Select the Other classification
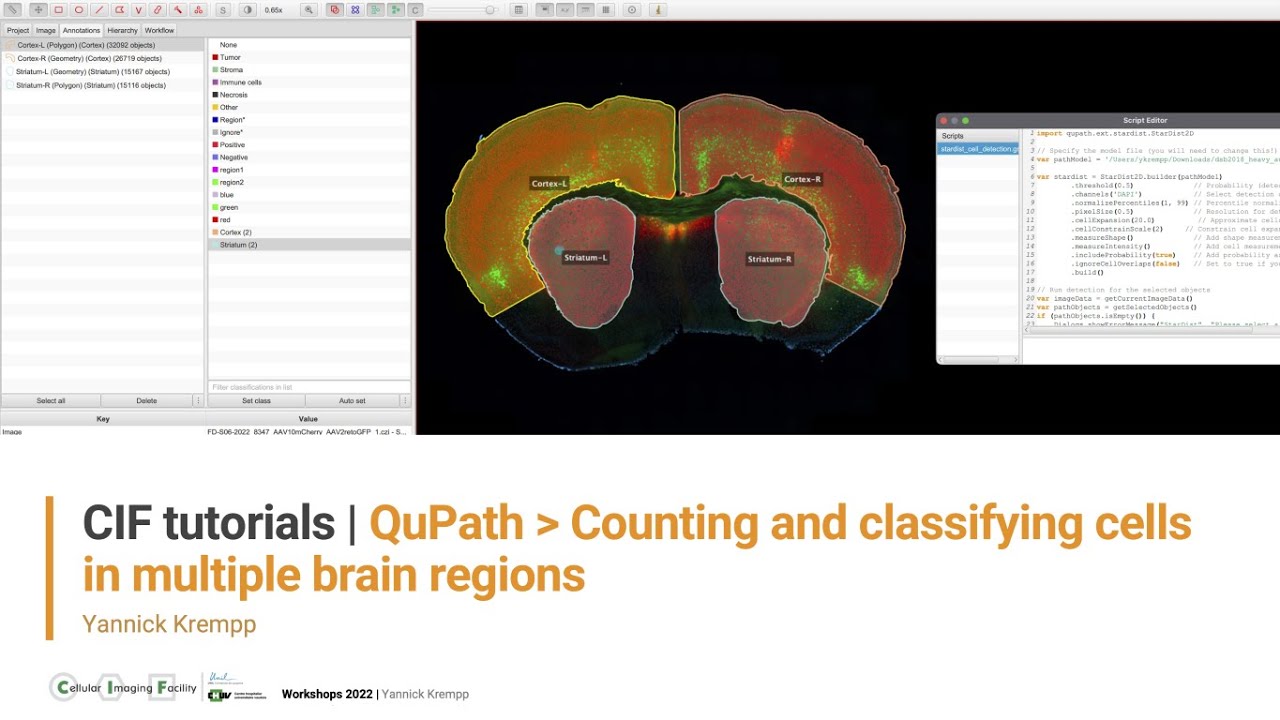This screenshot has height=720, width=1280. coord(309,107)
